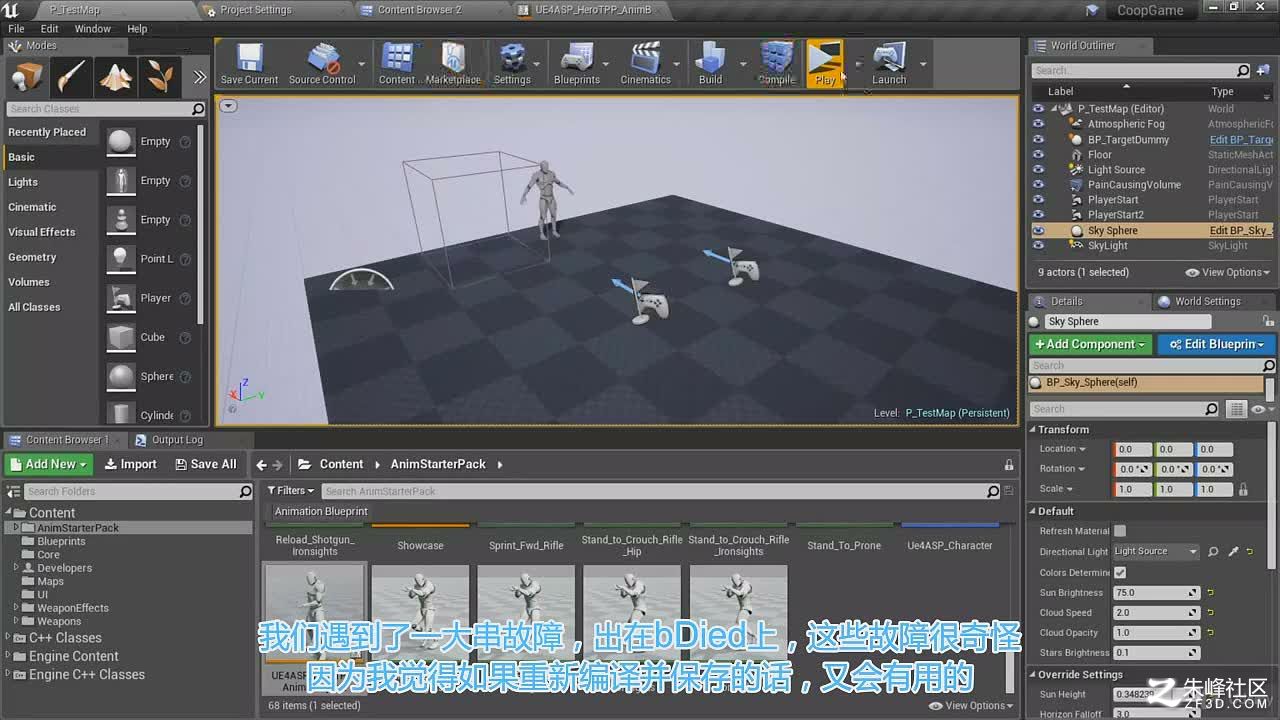Image resolution: width=1280 pixels, height=720 pixels.
Task: Toggle visibility of Sky Sphere
Action: [x=1038, y=230]
